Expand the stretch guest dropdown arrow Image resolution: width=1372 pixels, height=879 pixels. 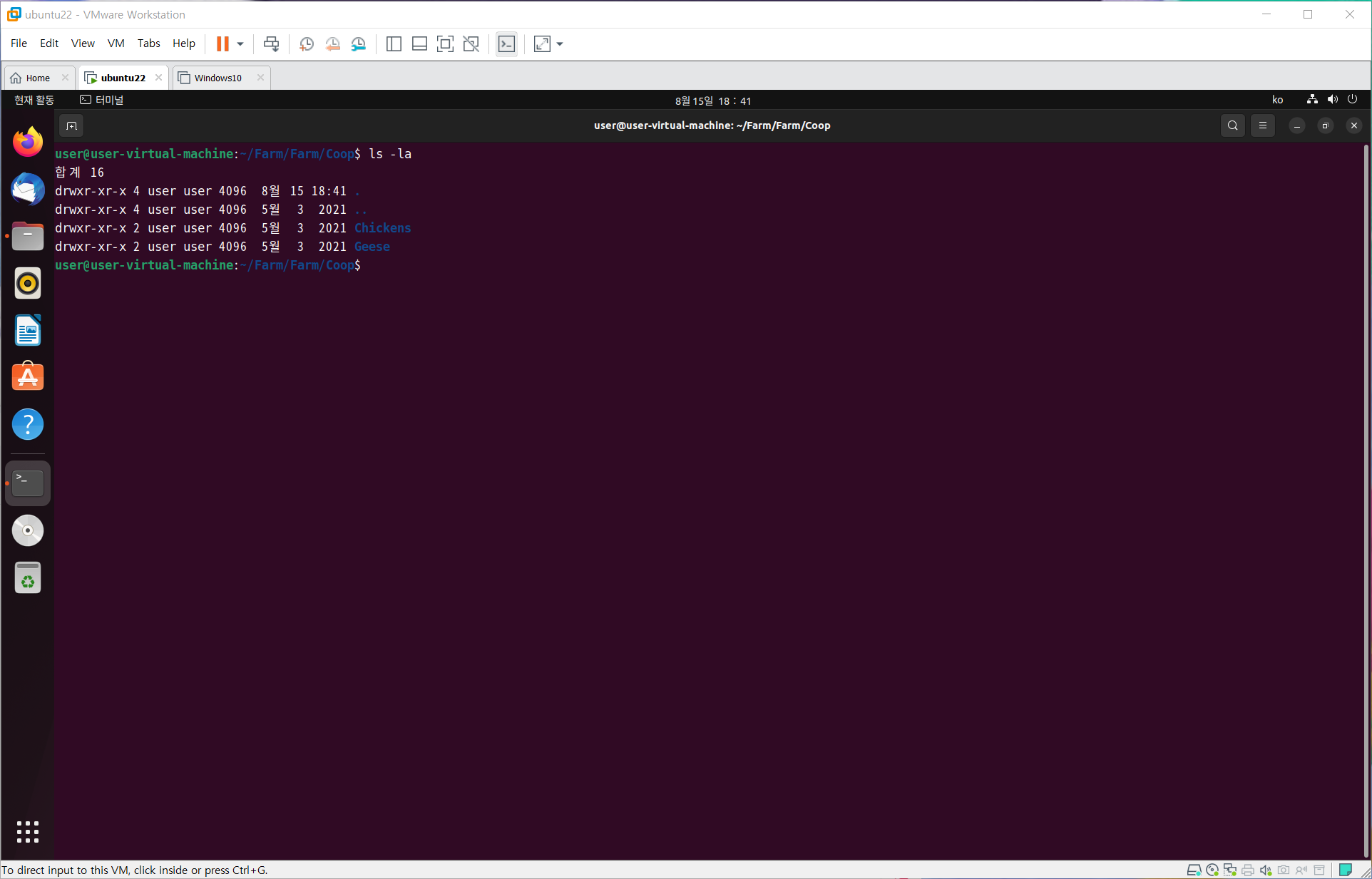560,44
